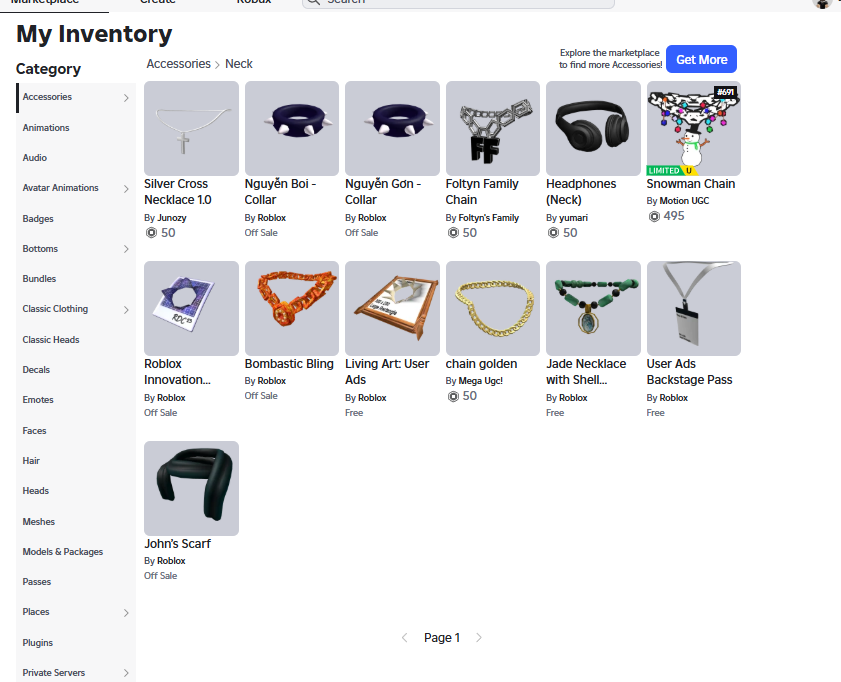Go to the previous page arrow
This screenshot has height=682, width=841.
coord(405,637)
